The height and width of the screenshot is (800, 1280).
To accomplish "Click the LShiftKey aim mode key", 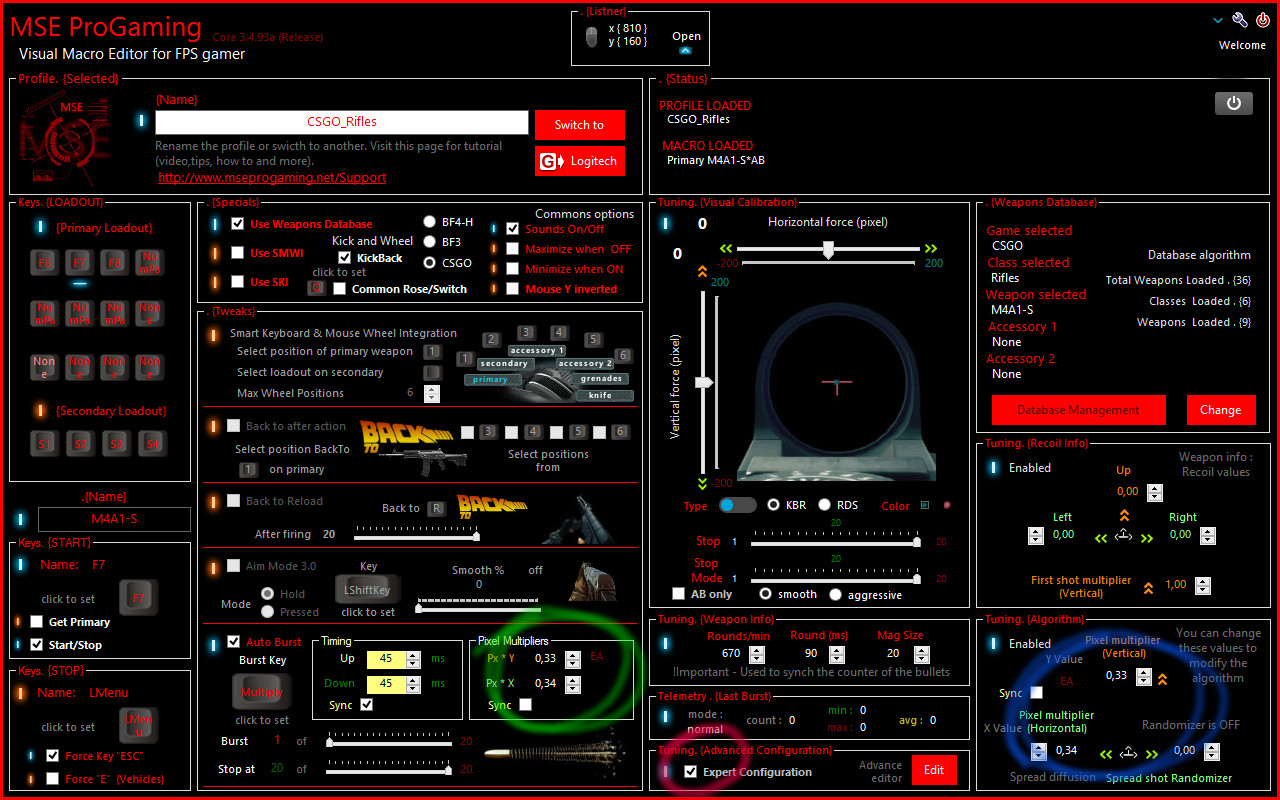I will tap(367, 590).
